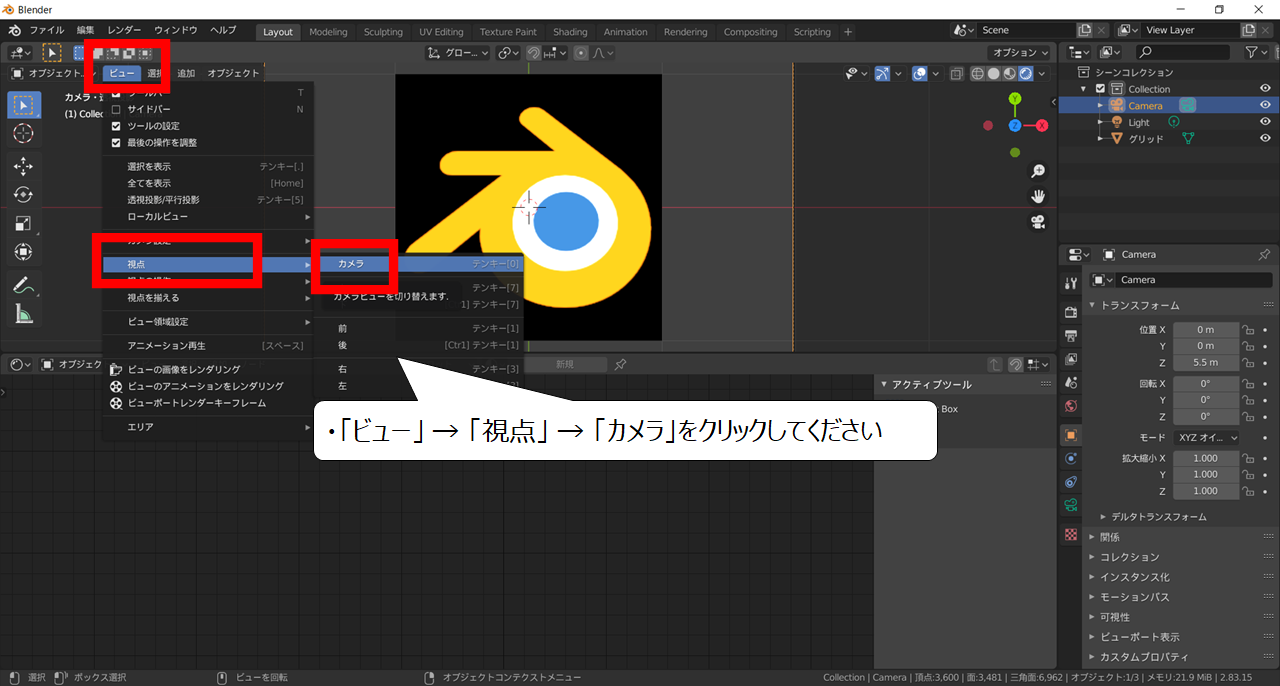The image size is (1280, 686).
Task: Toggle the 最後の操作を調整 checkbox
Action: tap(116, 143)
